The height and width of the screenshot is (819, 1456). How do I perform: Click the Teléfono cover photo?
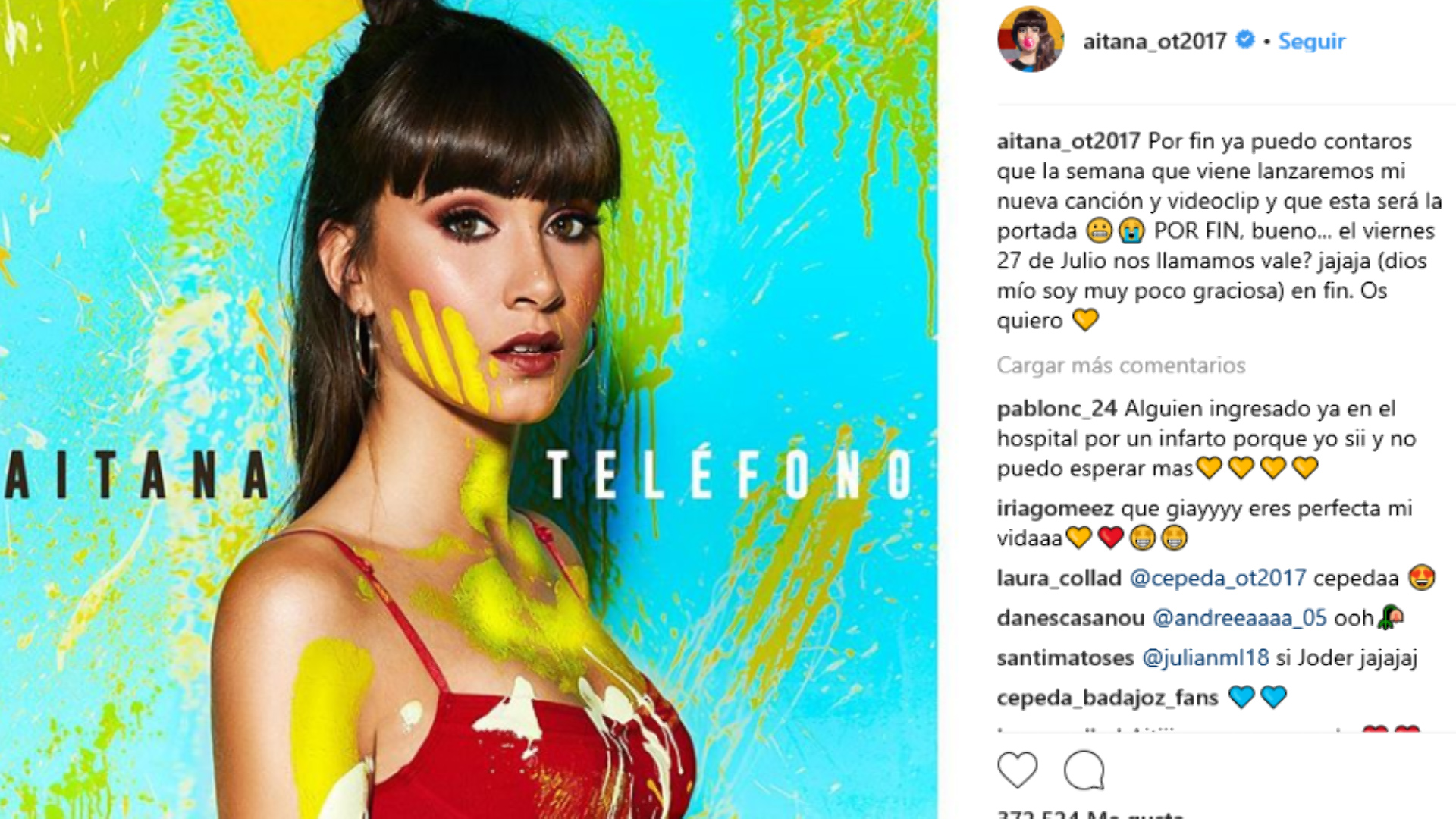(x=469, y=409)
